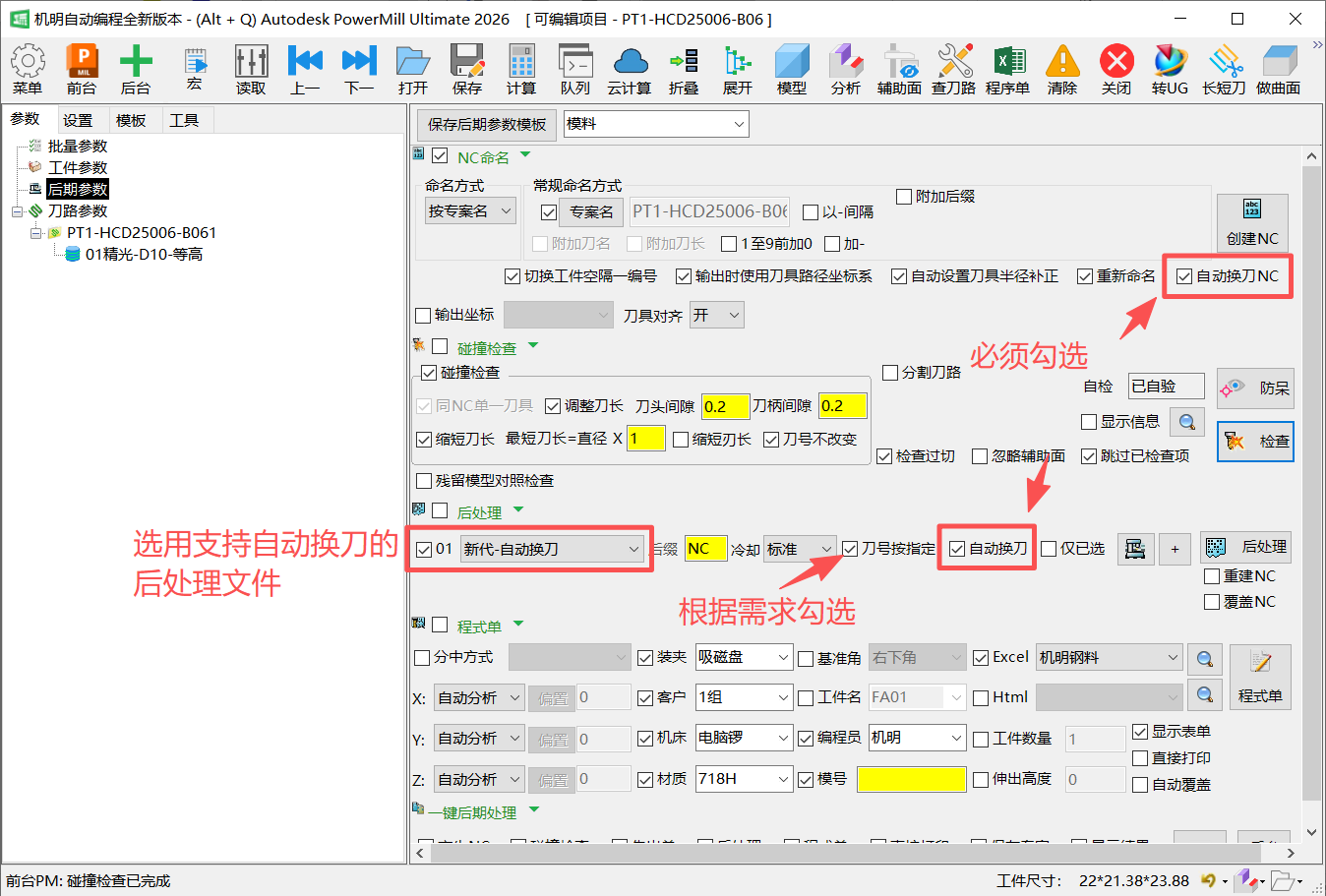Click the 刀头间隙 yellow value field

(725, 406)
